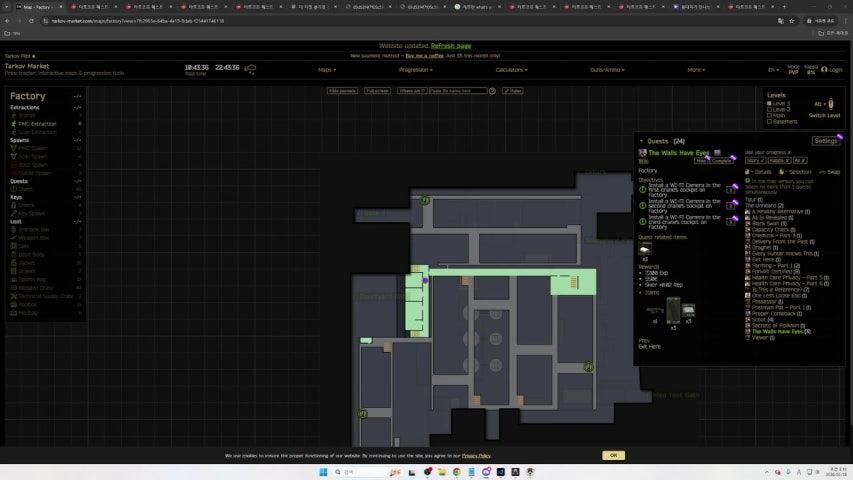The width and height of the screenshot is (853, 480).
Task: Click the paste file name input field
Action: click(458, 91)
